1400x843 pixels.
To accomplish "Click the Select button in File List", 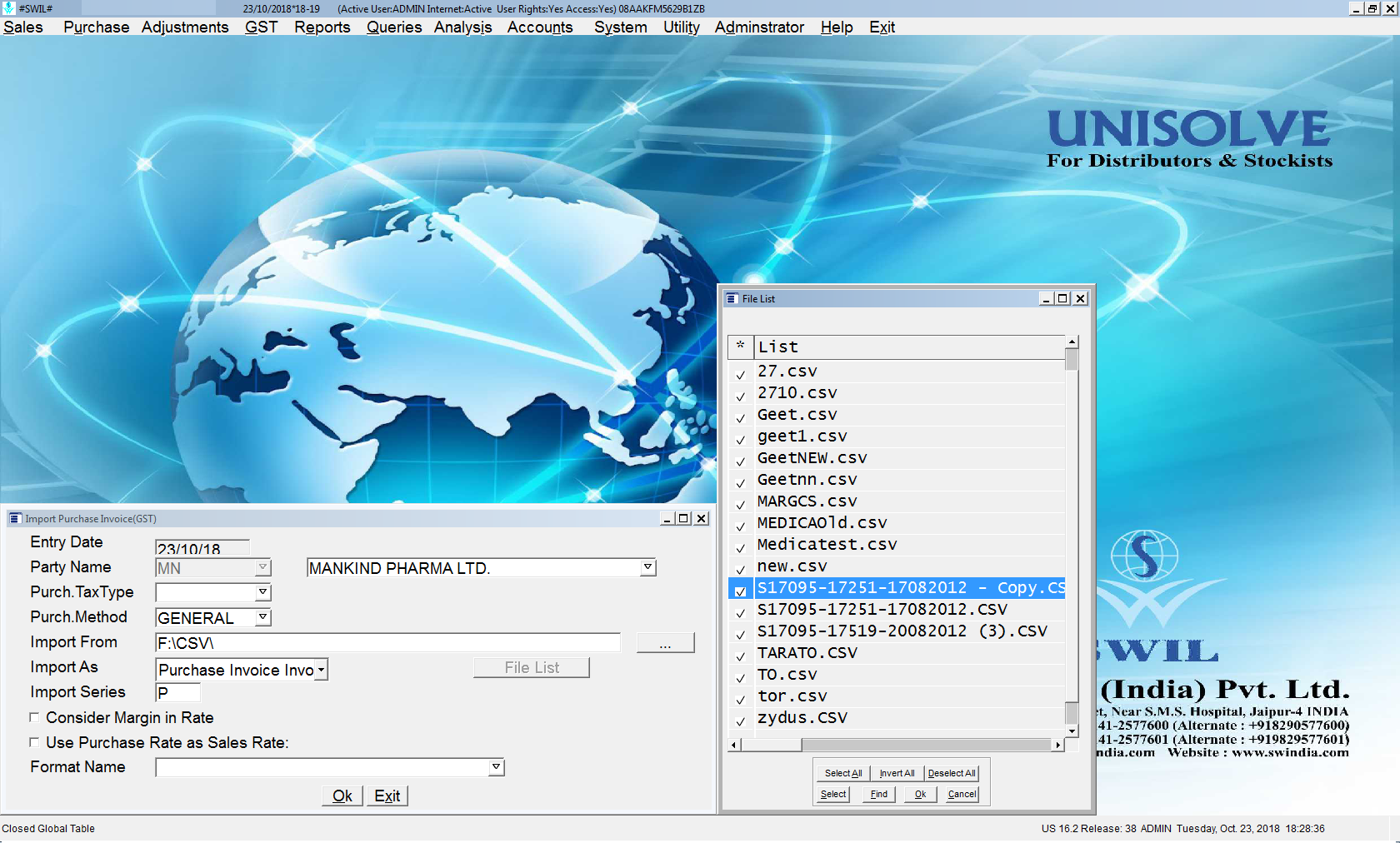I will coord(833,794).
